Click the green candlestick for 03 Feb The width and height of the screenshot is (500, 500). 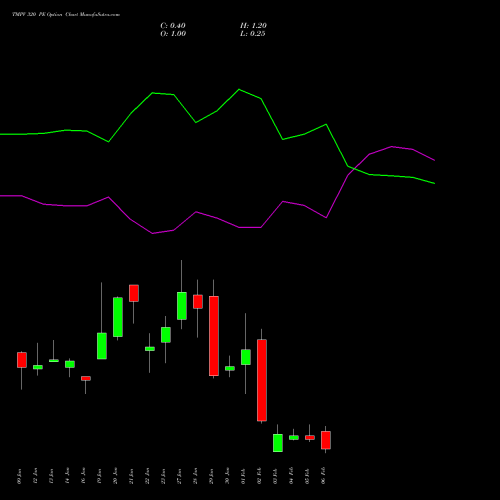click(x=278, y=443)
